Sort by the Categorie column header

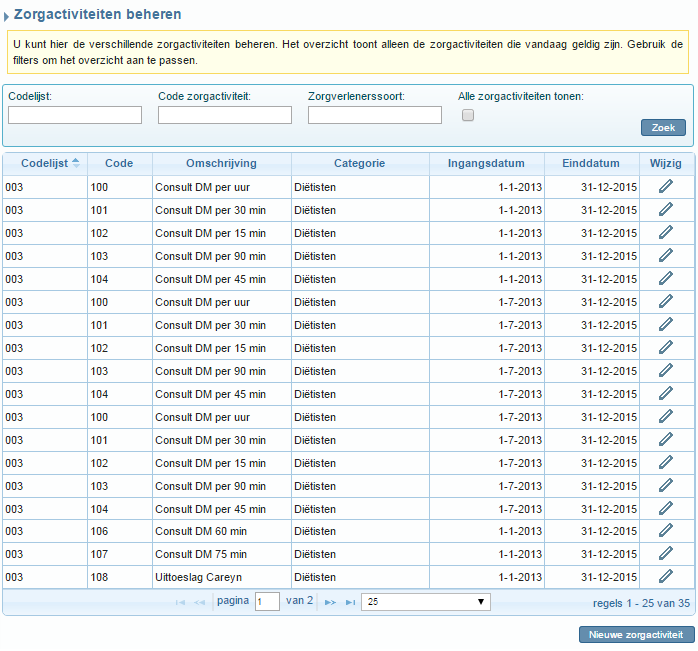(x=360, y=163)
